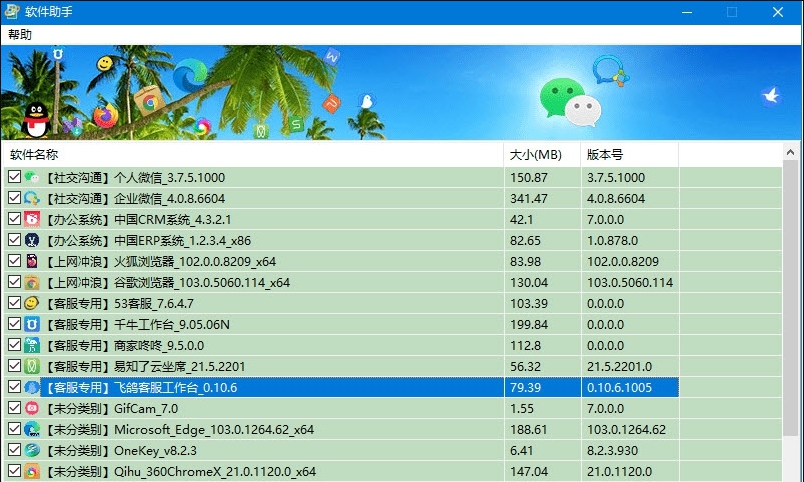Click version value 1.0.878.0
This screenshot has height=482, width=804.
pyautogui.click(x=612, y=241)
